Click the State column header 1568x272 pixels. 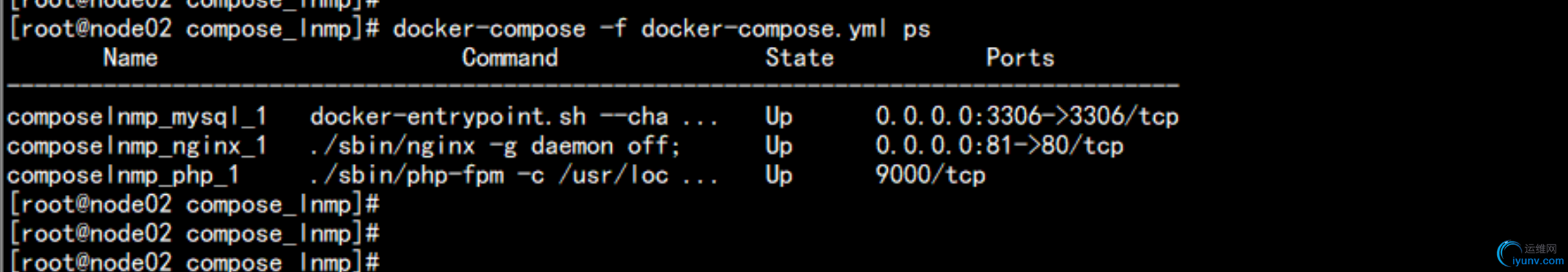800,58
